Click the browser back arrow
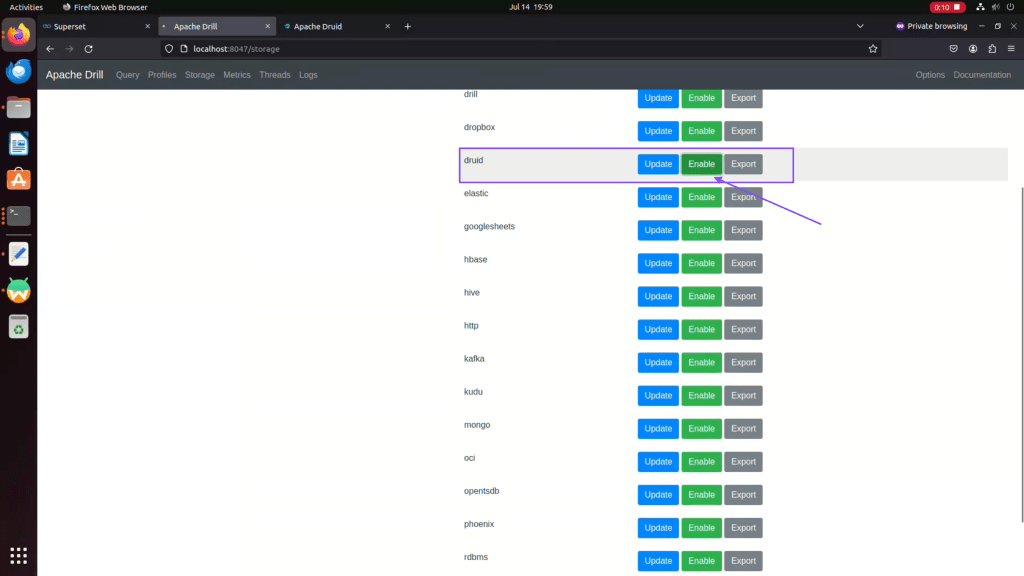1024x576 pixels. pos(50,48)
